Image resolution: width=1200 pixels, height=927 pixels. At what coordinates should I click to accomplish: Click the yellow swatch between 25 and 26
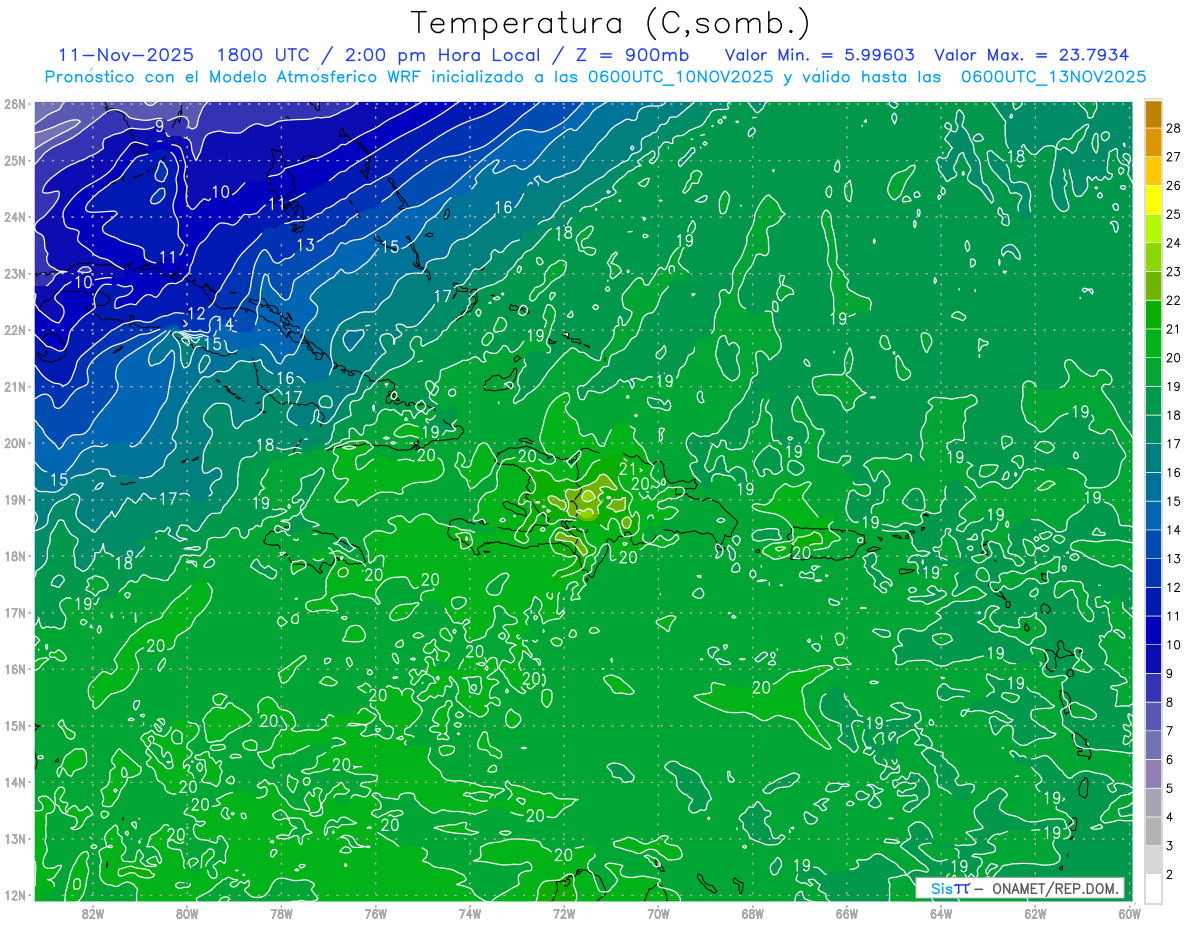pos(1153,200)
